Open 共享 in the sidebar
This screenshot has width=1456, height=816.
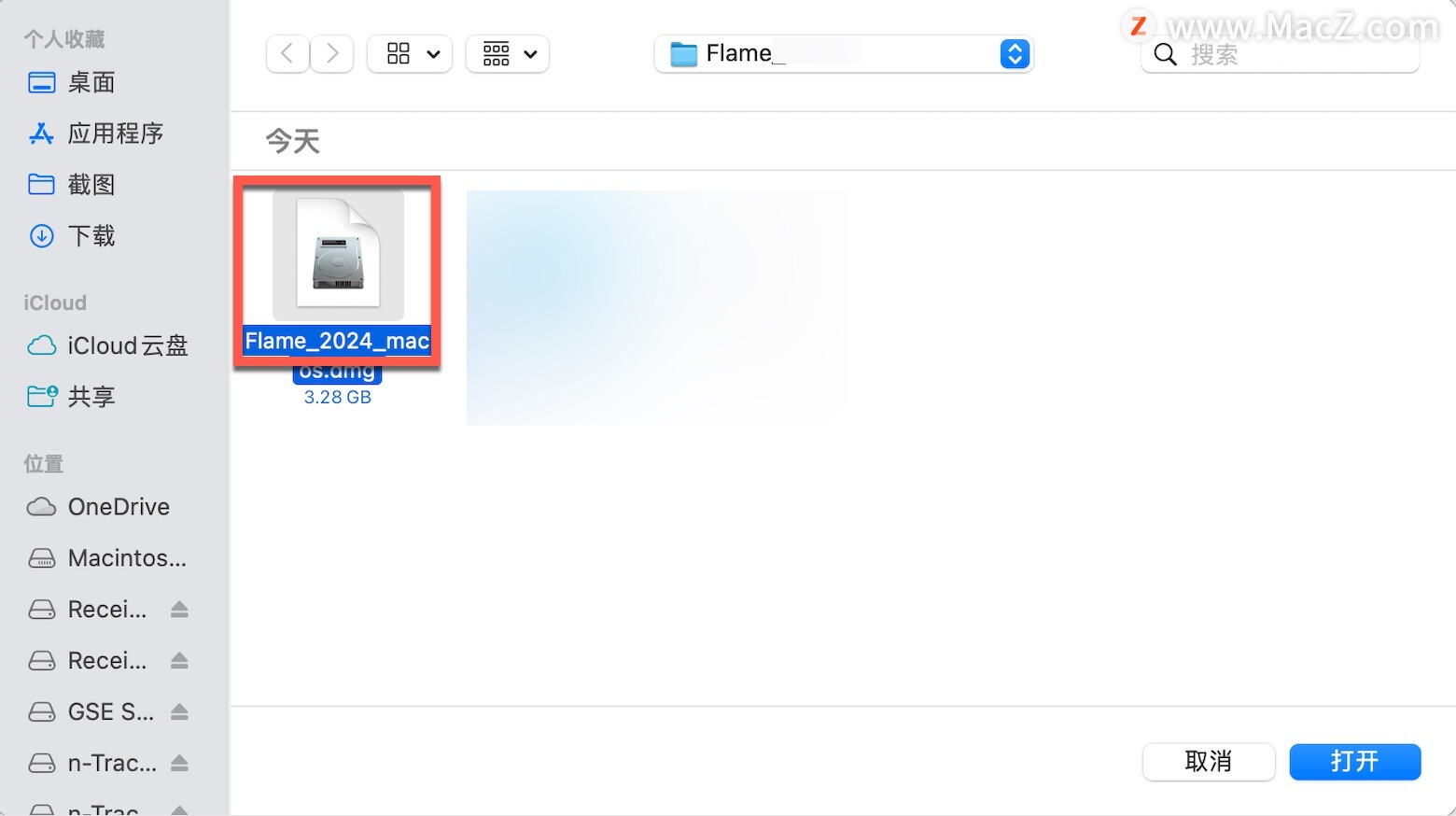pyautogui.click(x=91, y=397)
